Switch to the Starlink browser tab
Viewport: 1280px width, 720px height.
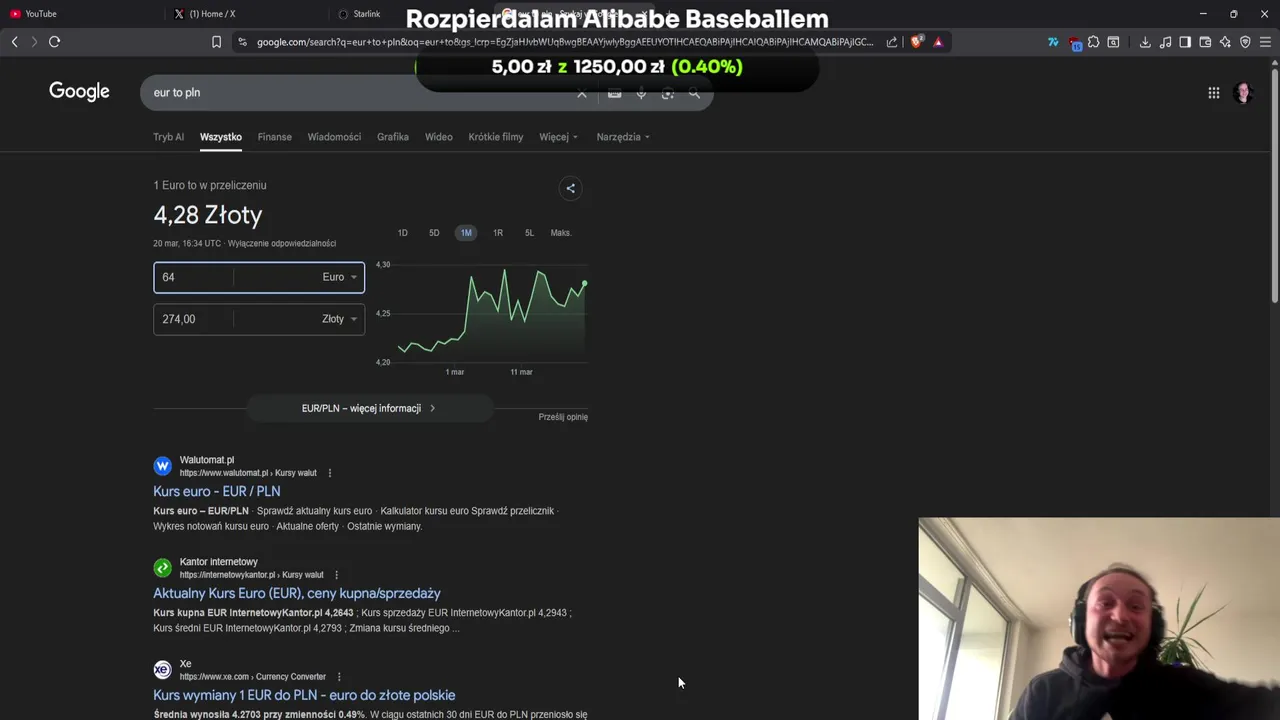point(408,14)
